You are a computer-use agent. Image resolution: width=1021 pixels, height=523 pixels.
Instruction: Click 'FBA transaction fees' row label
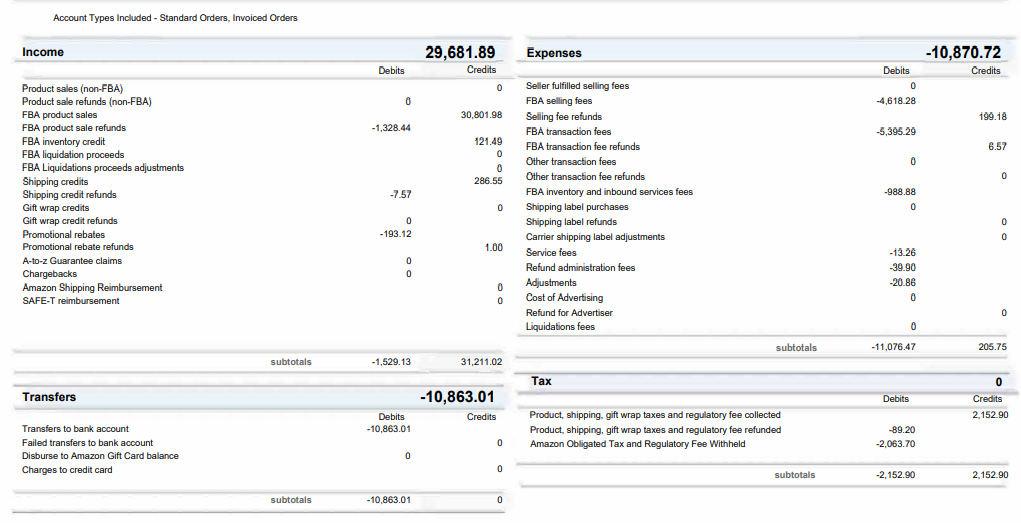tap(568, 132)
